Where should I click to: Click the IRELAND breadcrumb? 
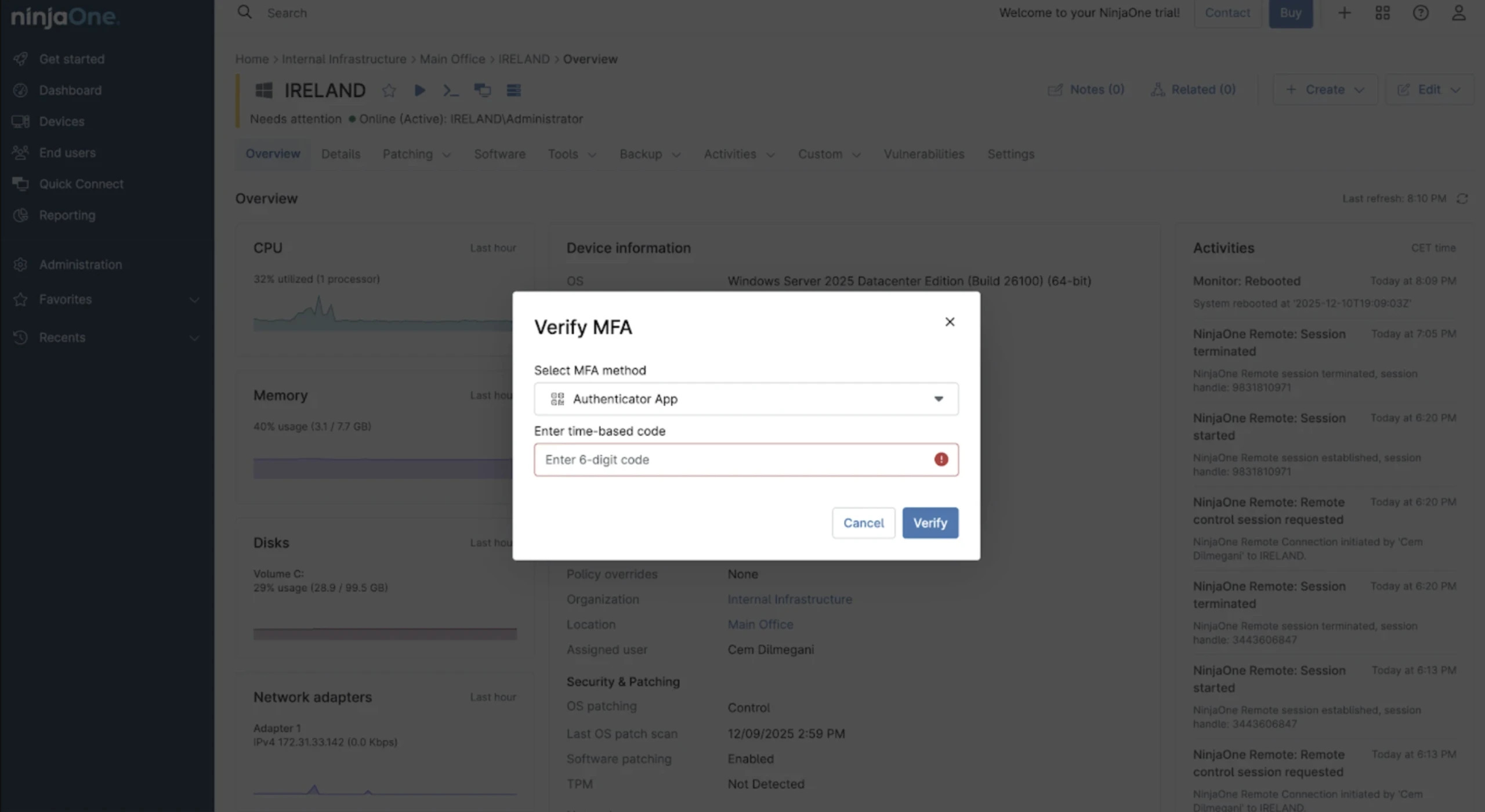[524, 59]
